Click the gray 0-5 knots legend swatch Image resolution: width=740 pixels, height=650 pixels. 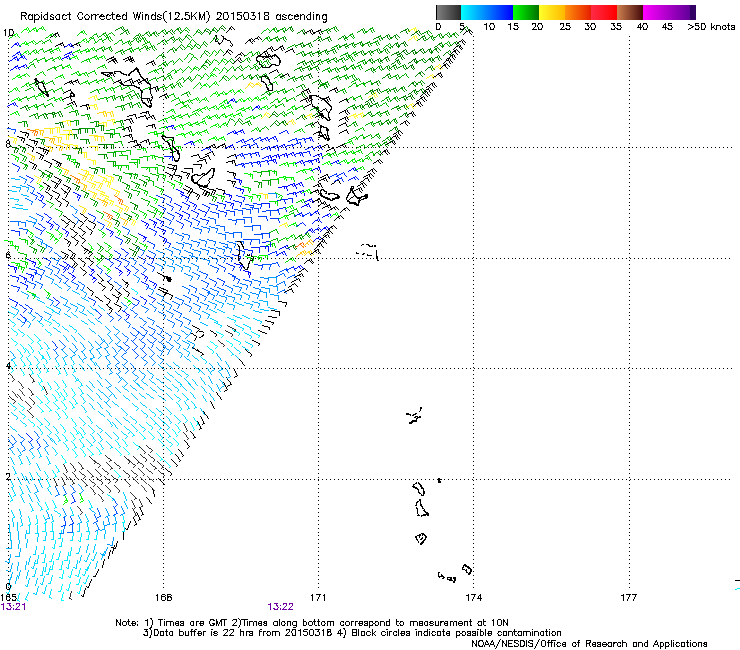(448, 12)
